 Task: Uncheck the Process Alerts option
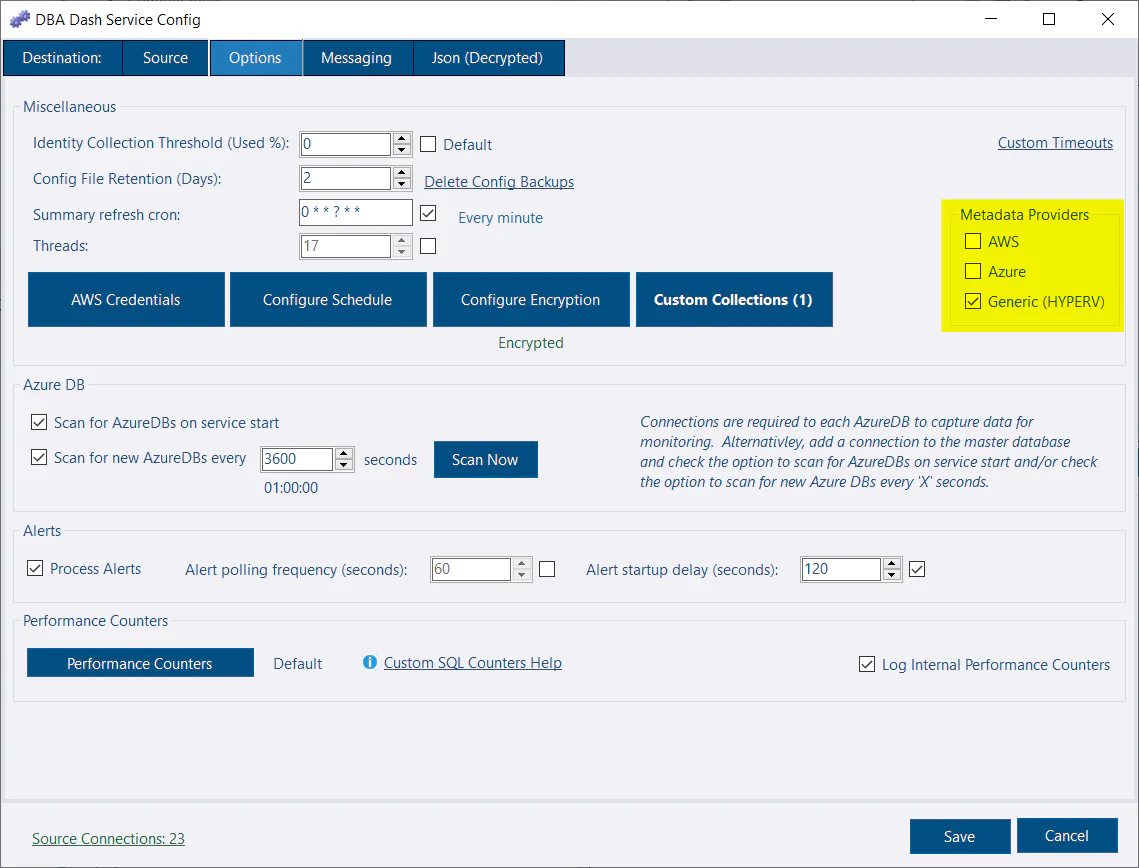point(35,568)
